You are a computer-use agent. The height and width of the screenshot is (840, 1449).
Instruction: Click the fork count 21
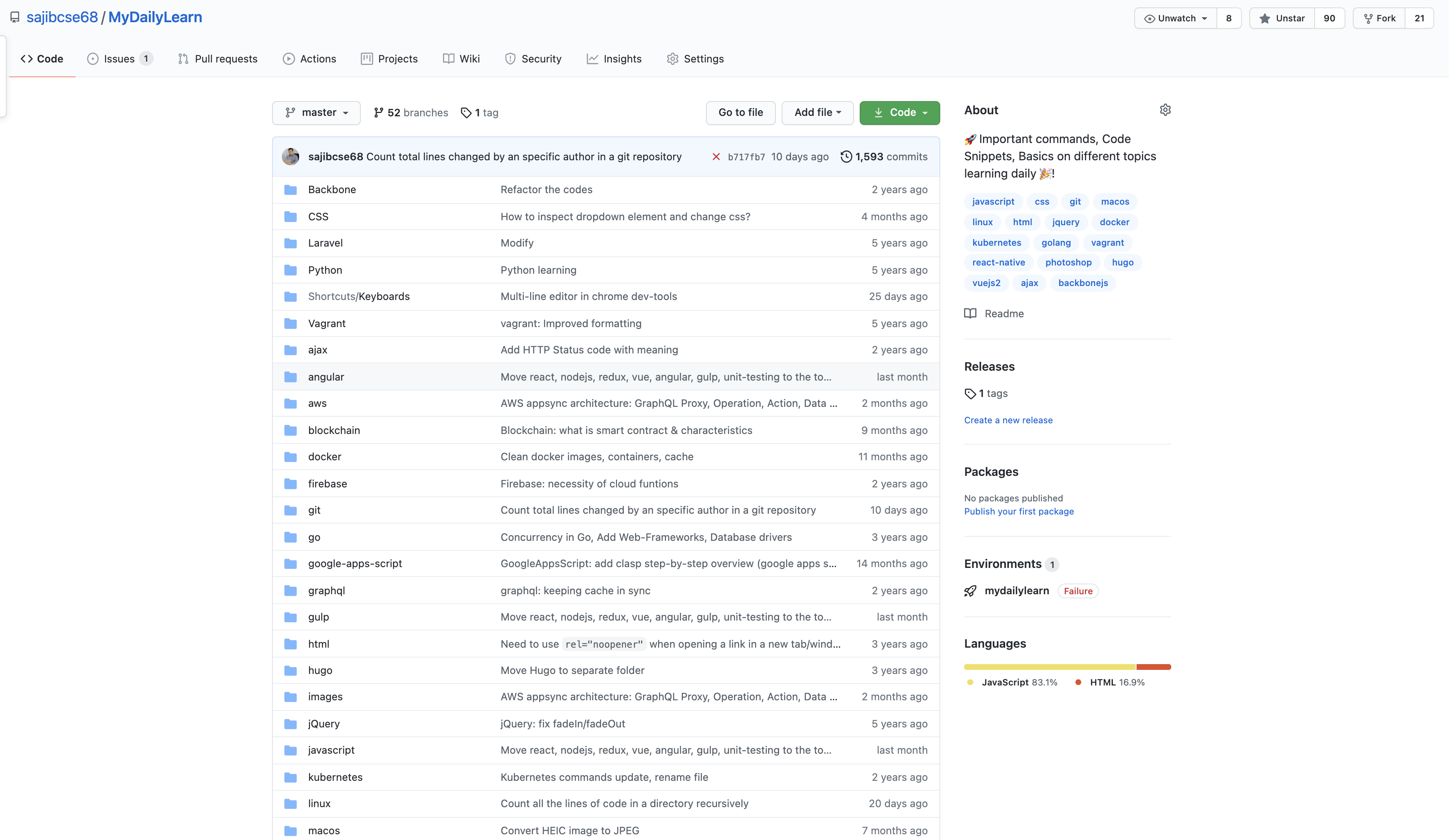point(1419,18)
